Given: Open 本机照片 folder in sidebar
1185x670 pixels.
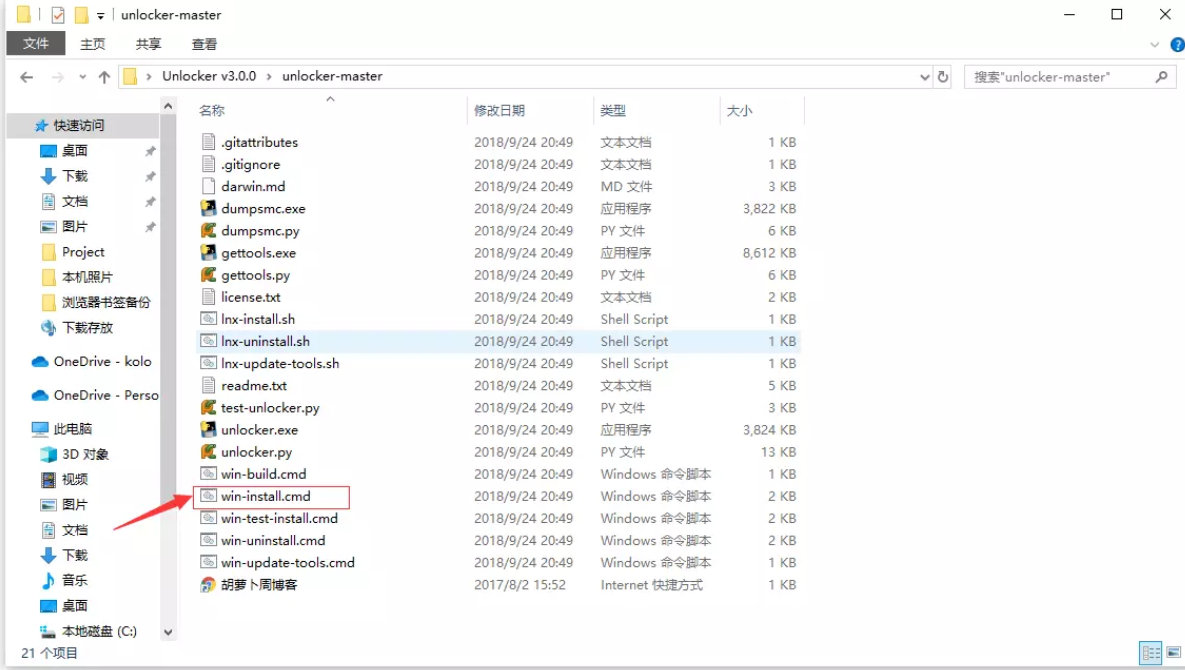Looking at the screenshot, I should (x=87, y=277).
